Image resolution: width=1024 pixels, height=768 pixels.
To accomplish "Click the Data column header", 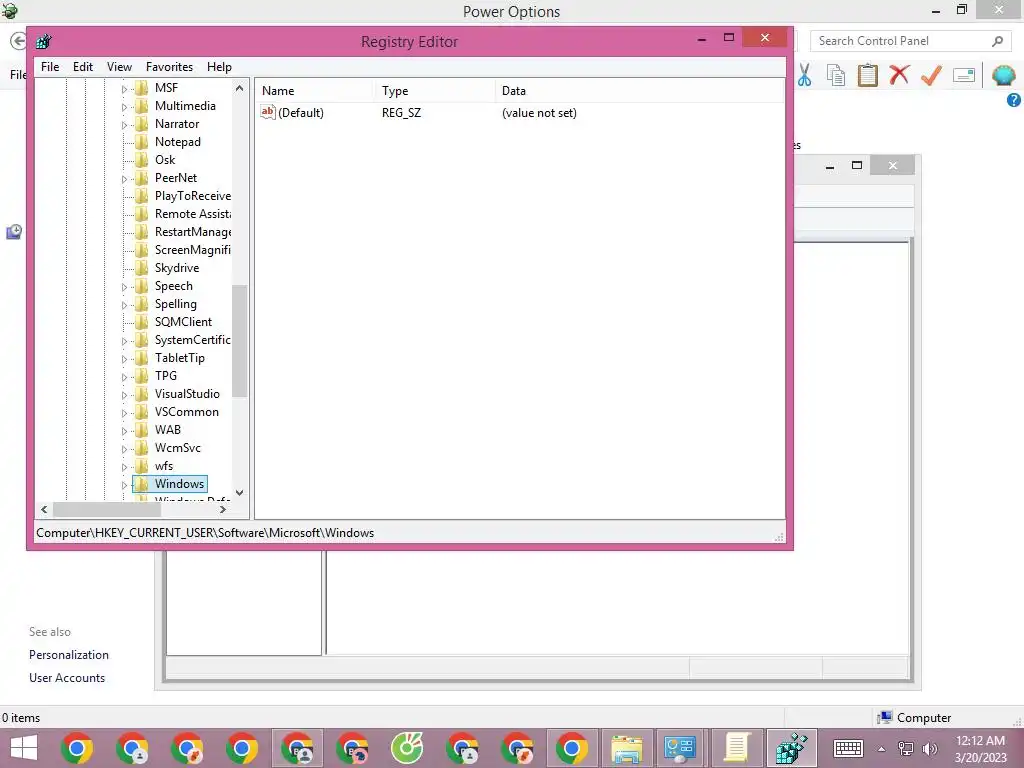I will (639, 91).
